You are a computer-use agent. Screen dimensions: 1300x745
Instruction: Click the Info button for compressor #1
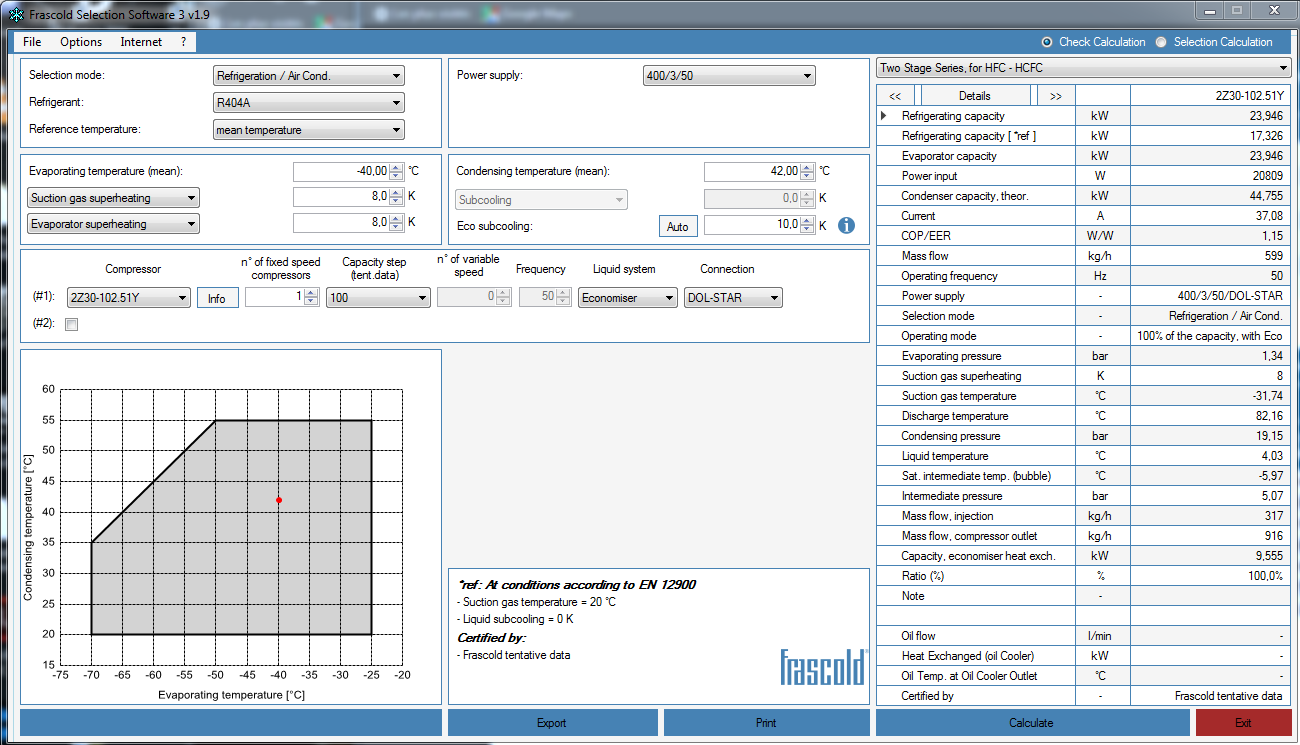tap(217, 298)
